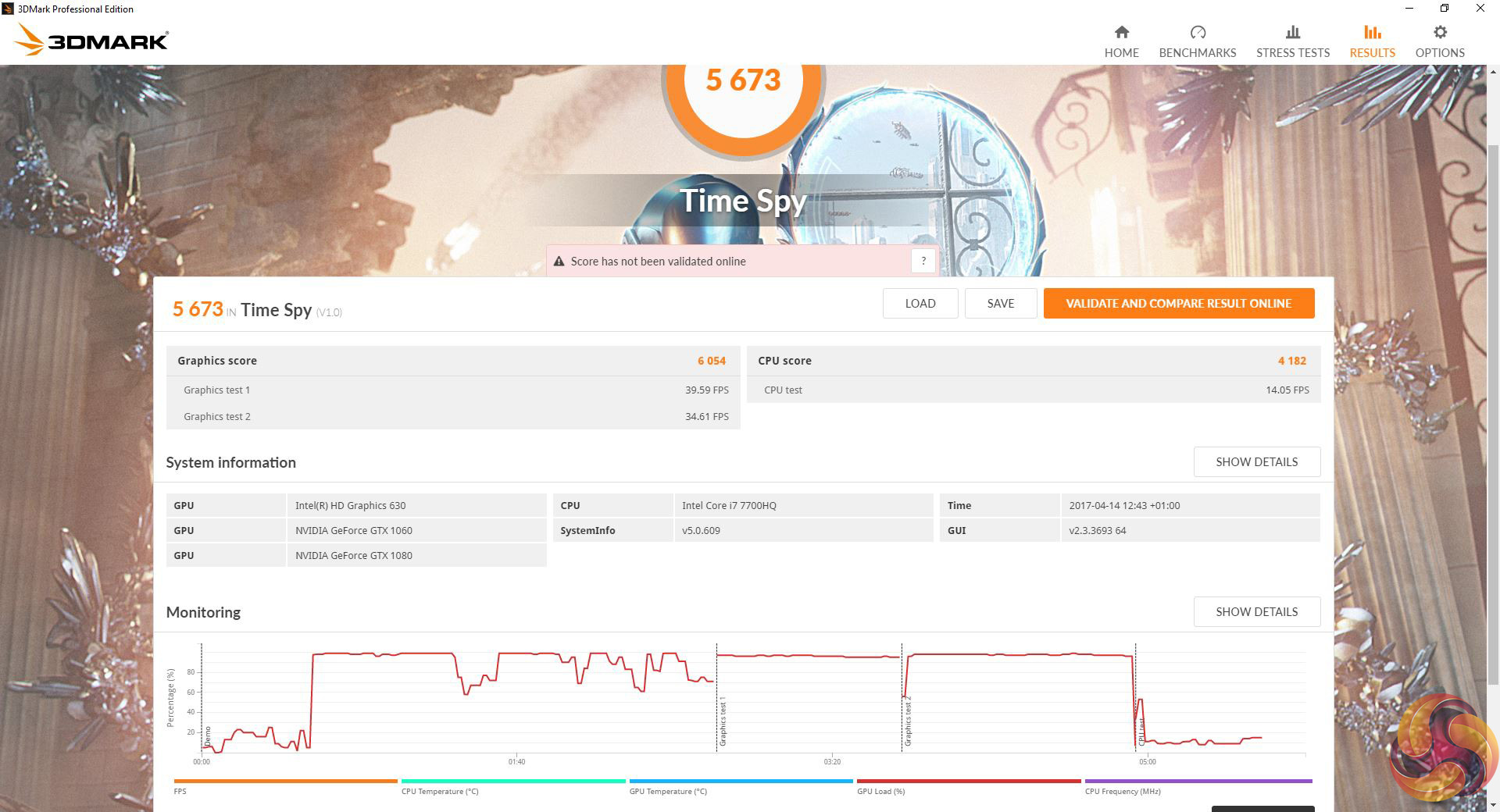Toggle the GPU Load legend bar
The height and width of the screenshot is (812, 1500).
(x=969, y=781)
